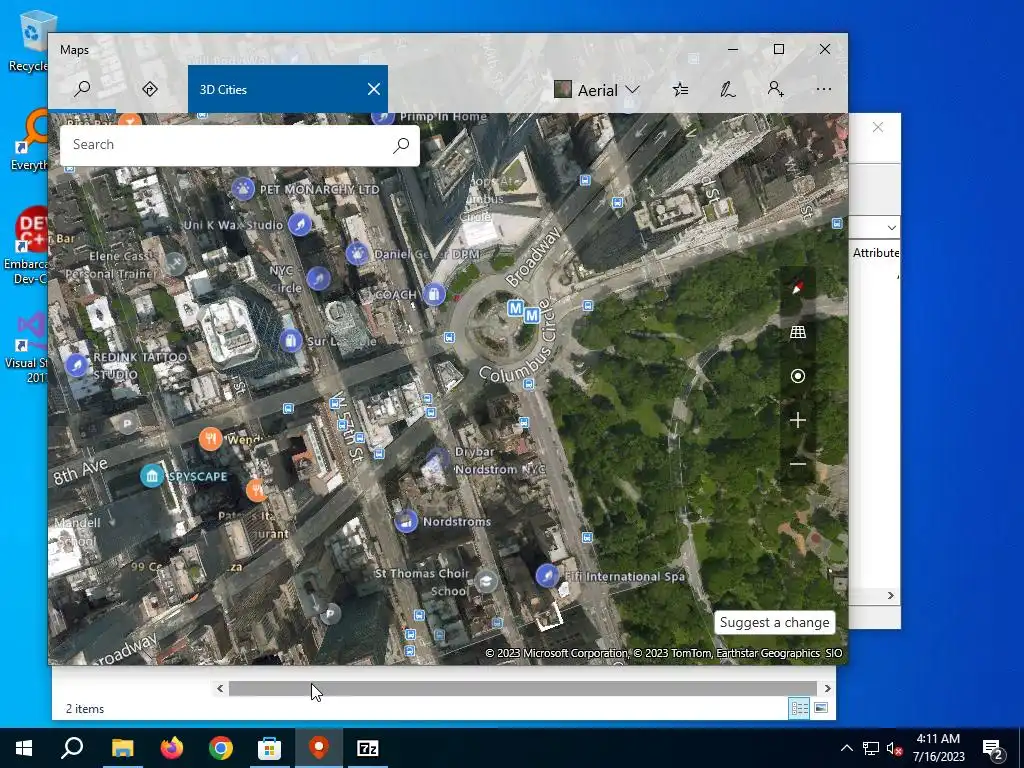The width and height of the screenshot is (1024, 768).
Task: Zoom in with the plus button
Action: [x=797, y=420]
